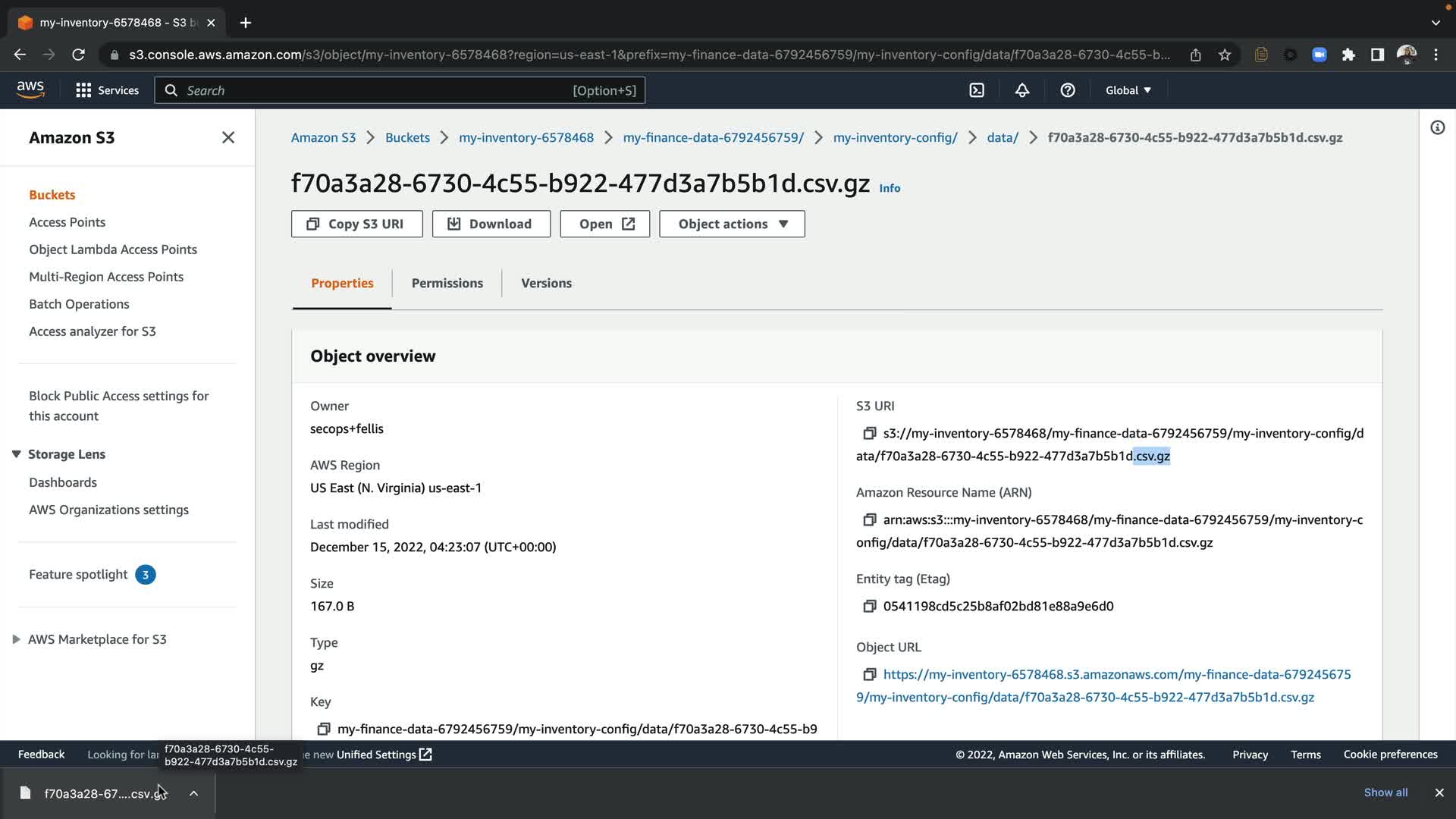Copy the ARN value icon
Image resolution: width=1456 pixels, height=819 pixels.
coord(869,520)
